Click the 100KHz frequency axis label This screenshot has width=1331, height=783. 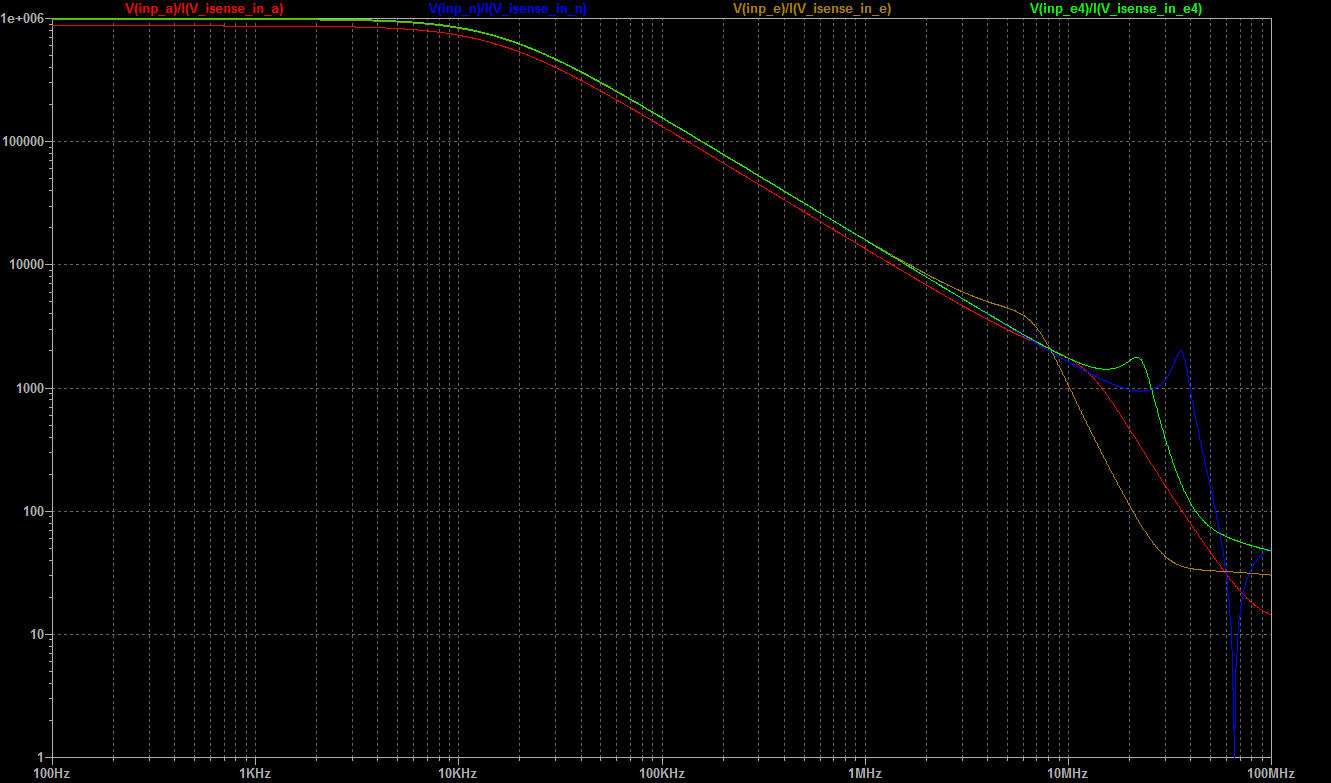(x=661, y=773)
